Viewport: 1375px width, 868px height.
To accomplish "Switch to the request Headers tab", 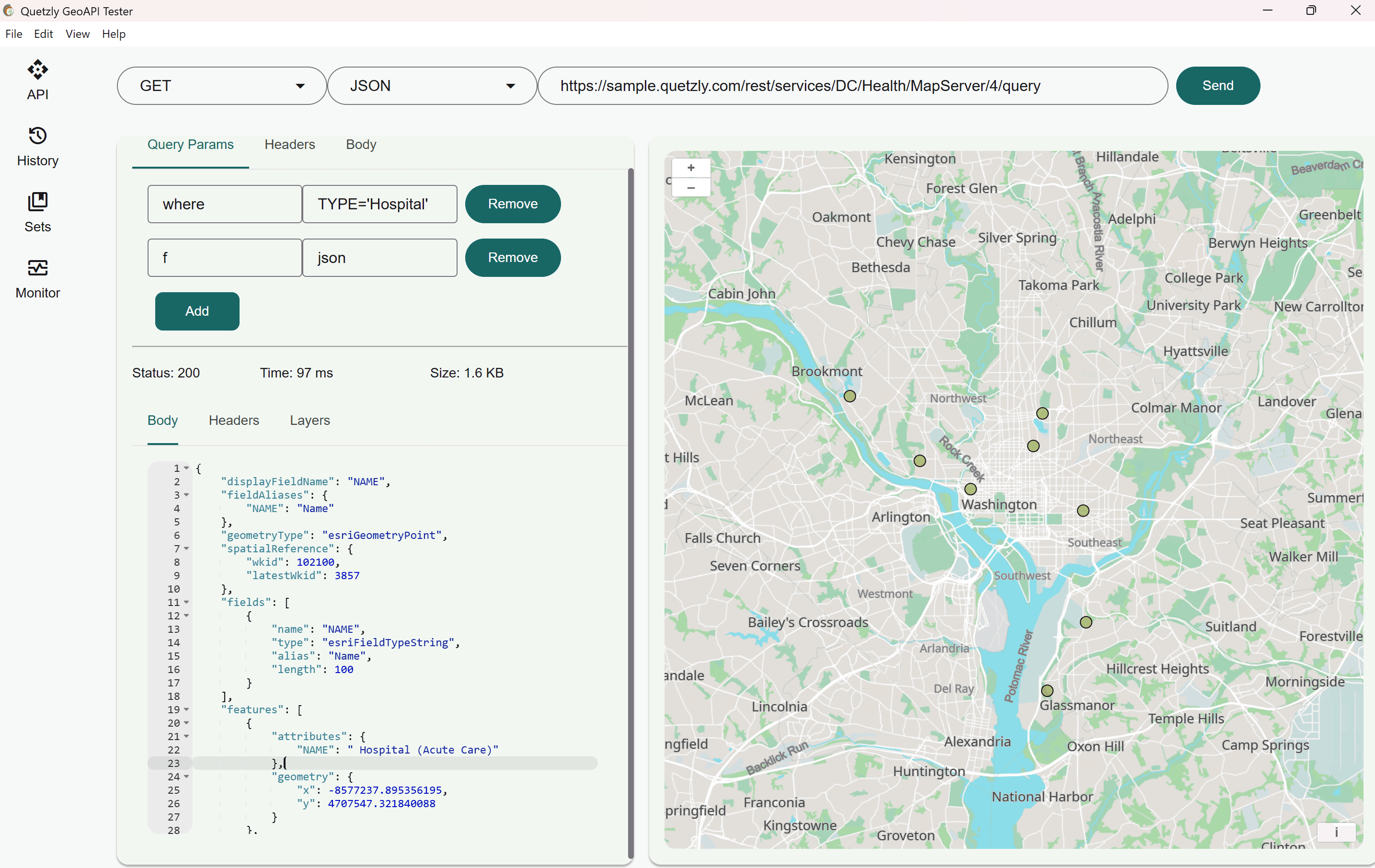I will (x=289, y=145).
